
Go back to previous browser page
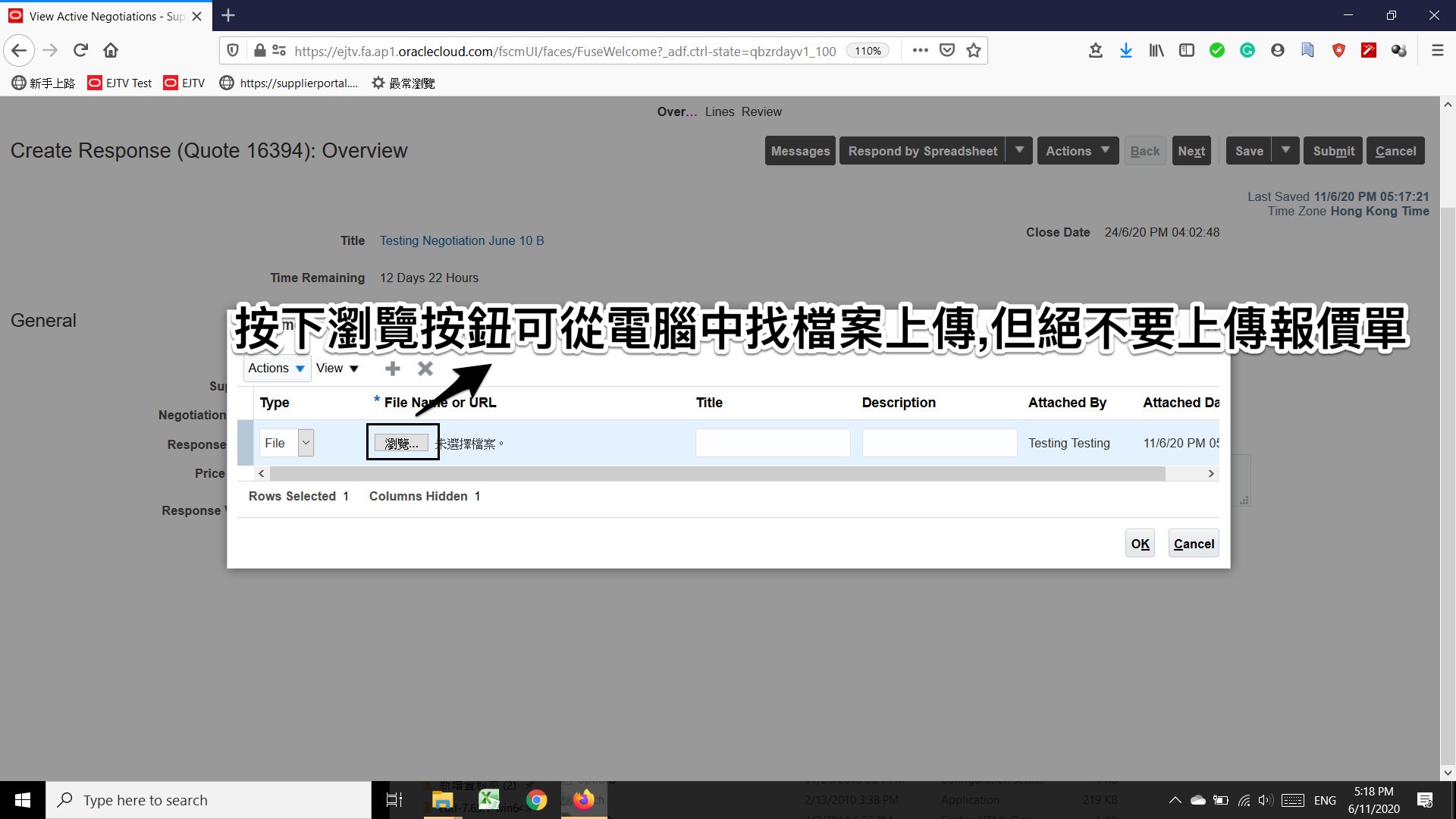pyautogui.click(x=19, y=51)
